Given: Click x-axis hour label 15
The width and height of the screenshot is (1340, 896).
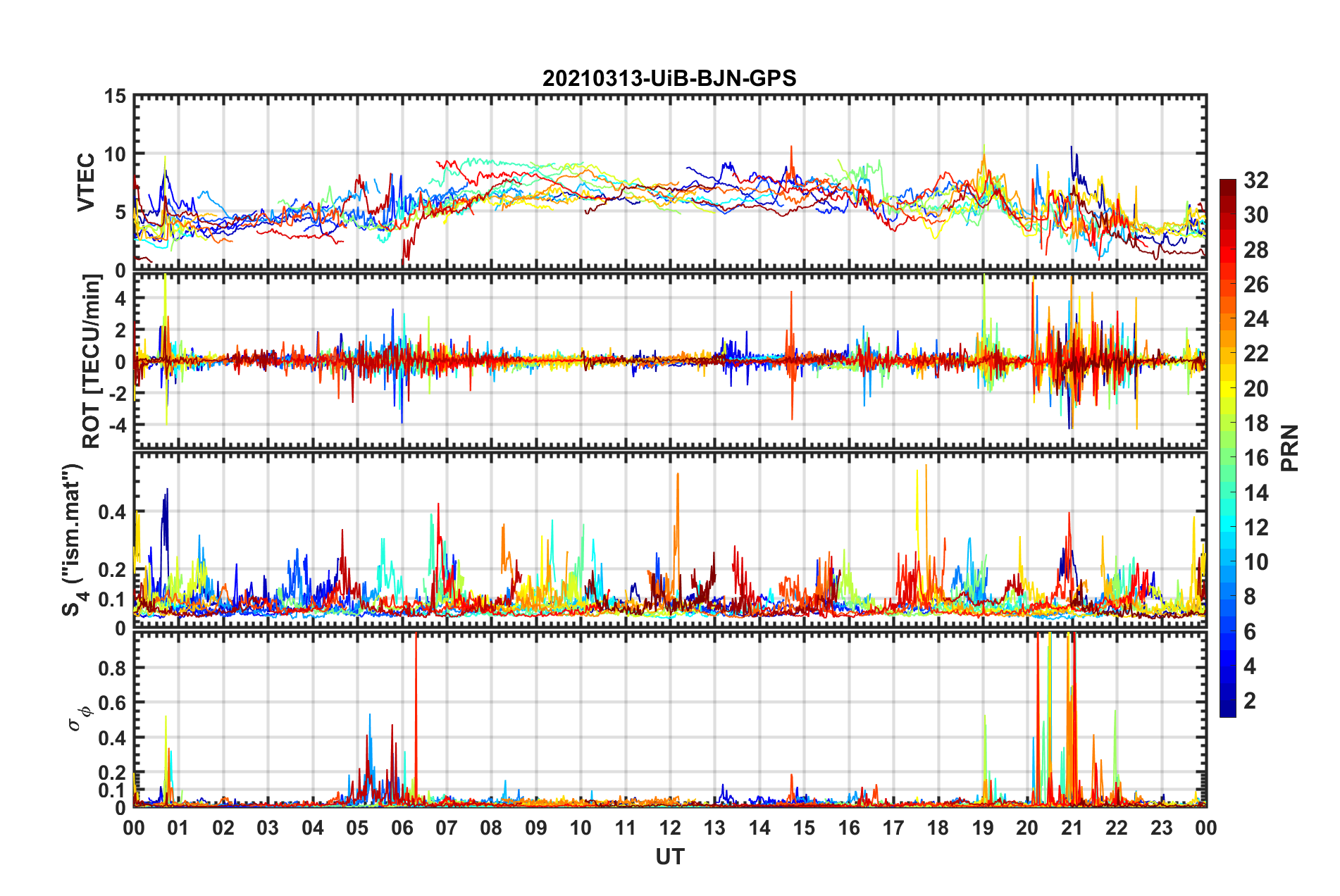Looking at the screenshot, I should pyautogui.click(x=804, y=828).
